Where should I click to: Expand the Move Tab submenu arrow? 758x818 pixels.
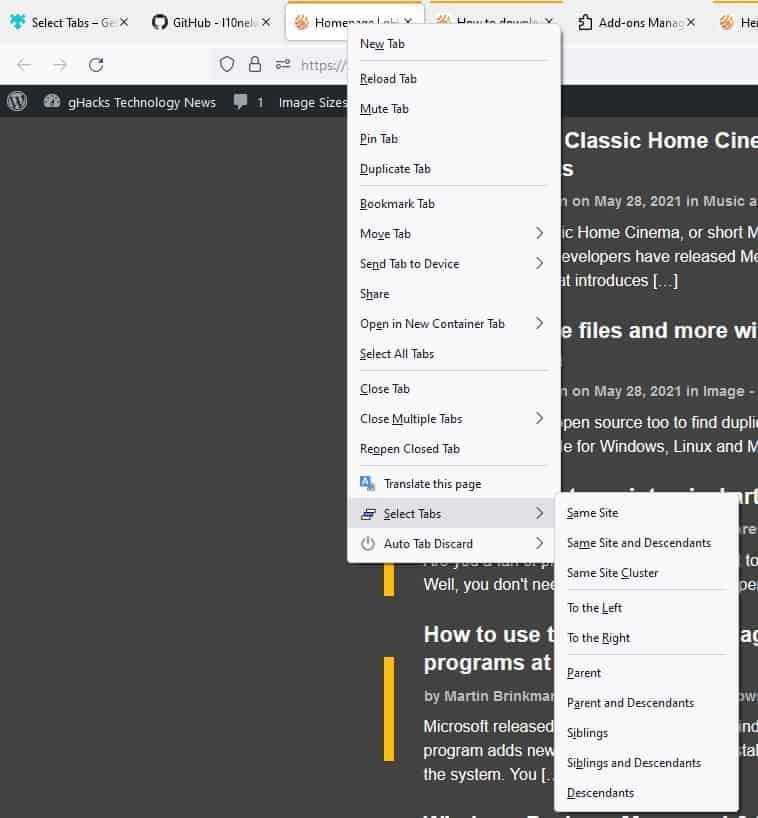pos(539,233)
